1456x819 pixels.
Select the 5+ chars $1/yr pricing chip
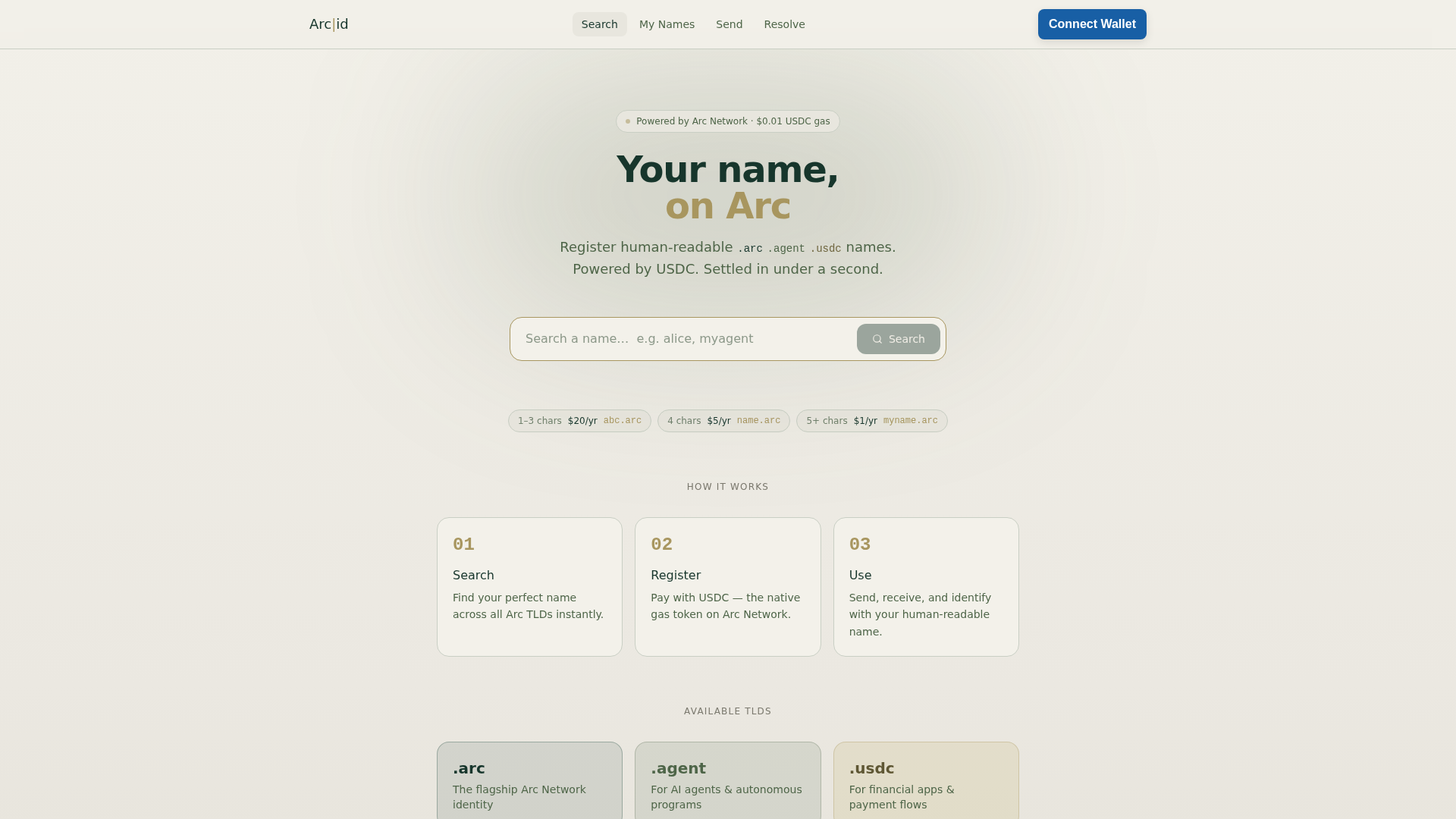coord(872,421)
